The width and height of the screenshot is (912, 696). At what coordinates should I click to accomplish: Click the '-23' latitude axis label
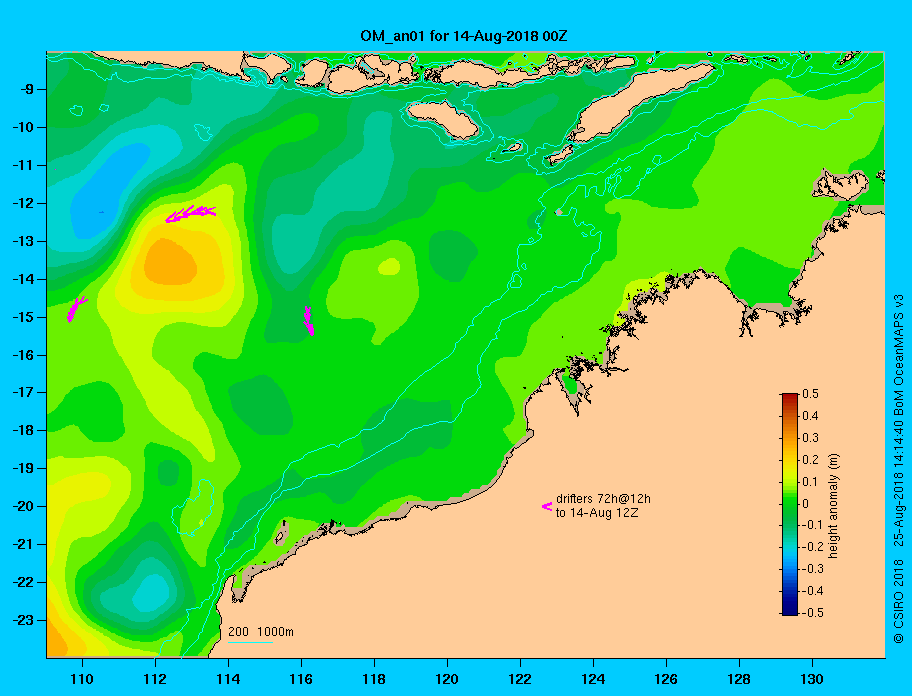23,620
